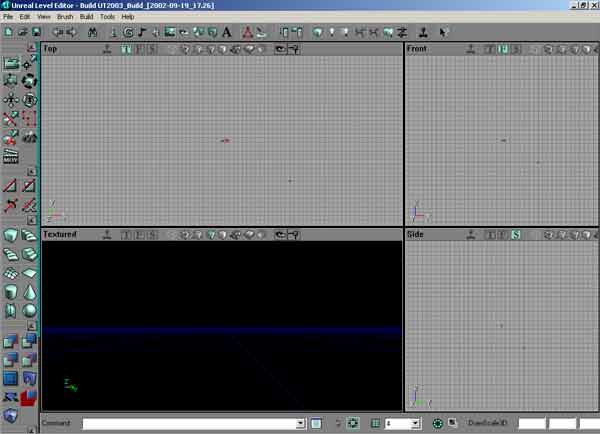This screenshot has height=434, width=600.
Task: Open the View menu
Action: 44,17
